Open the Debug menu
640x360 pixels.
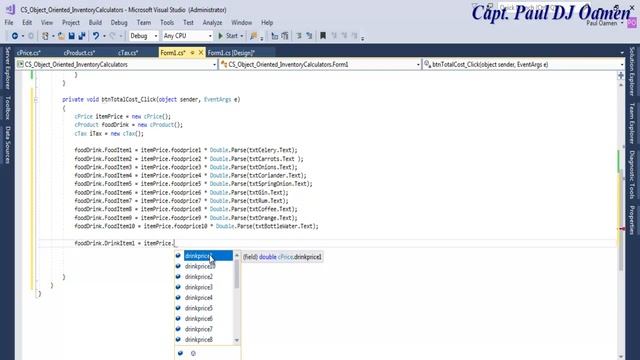tap(119, 23)
